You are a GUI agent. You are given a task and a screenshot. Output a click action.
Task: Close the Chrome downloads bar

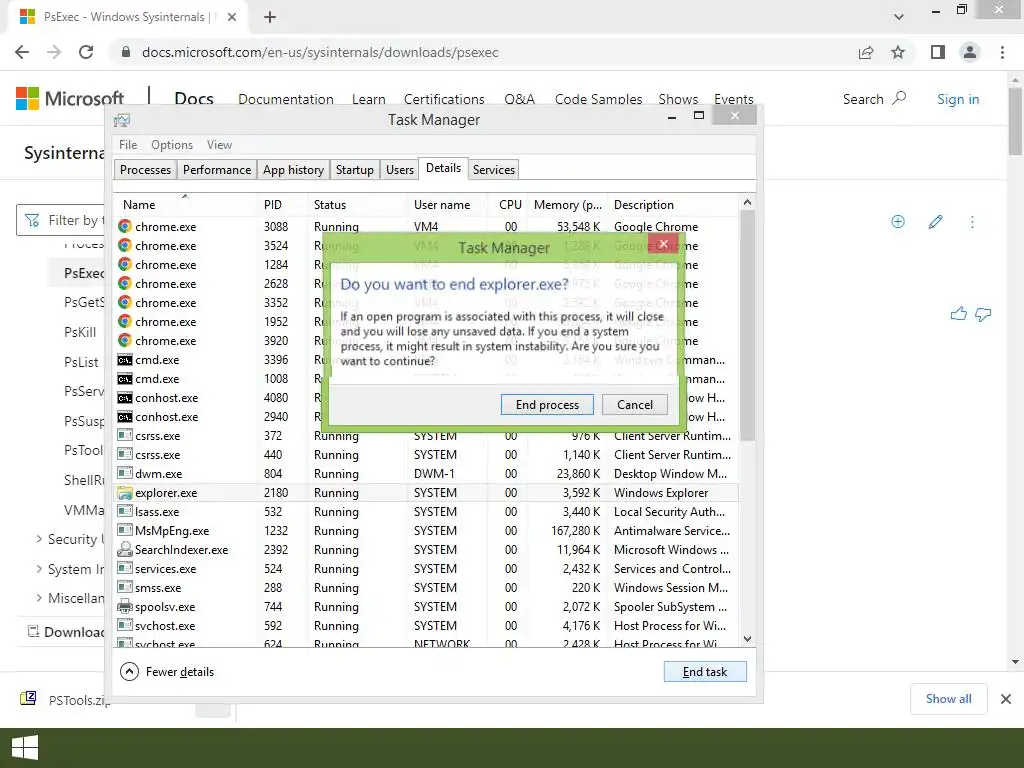coord(1006,699)
